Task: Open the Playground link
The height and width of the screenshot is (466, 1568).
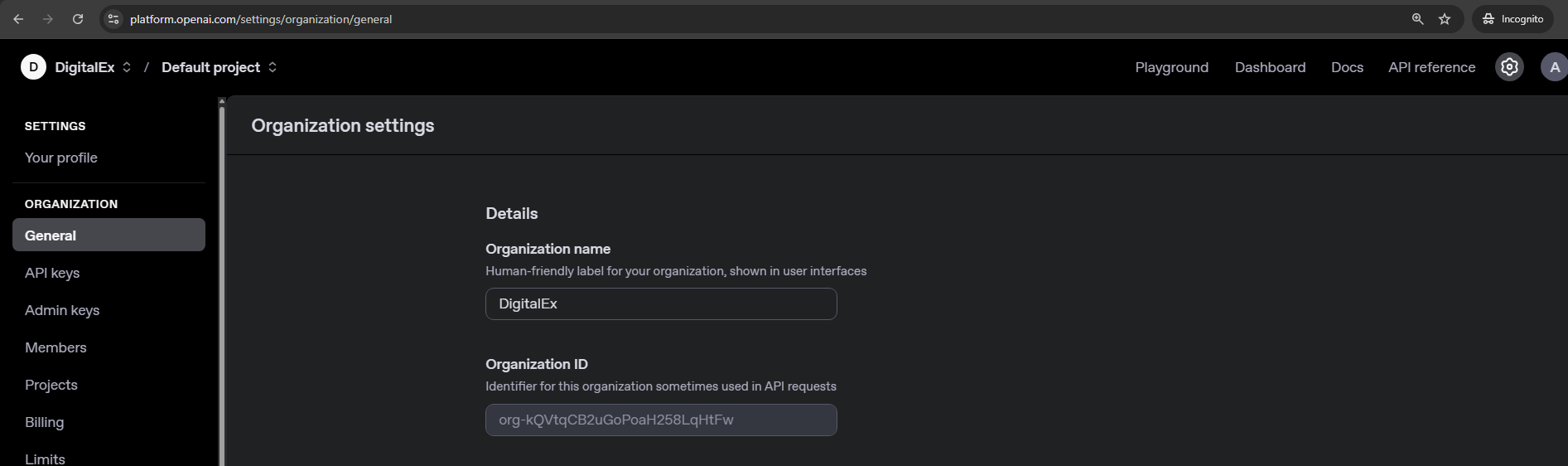Action: [1171, 67]
